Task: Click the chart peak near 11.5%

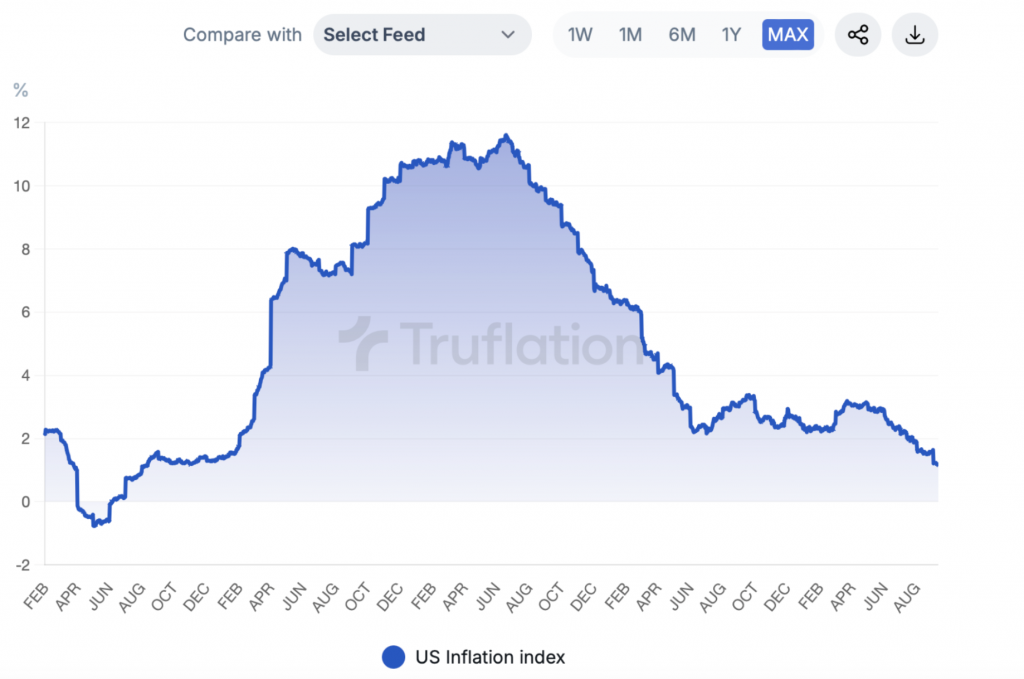Action: pyautogui.click(x=506, y=136)
